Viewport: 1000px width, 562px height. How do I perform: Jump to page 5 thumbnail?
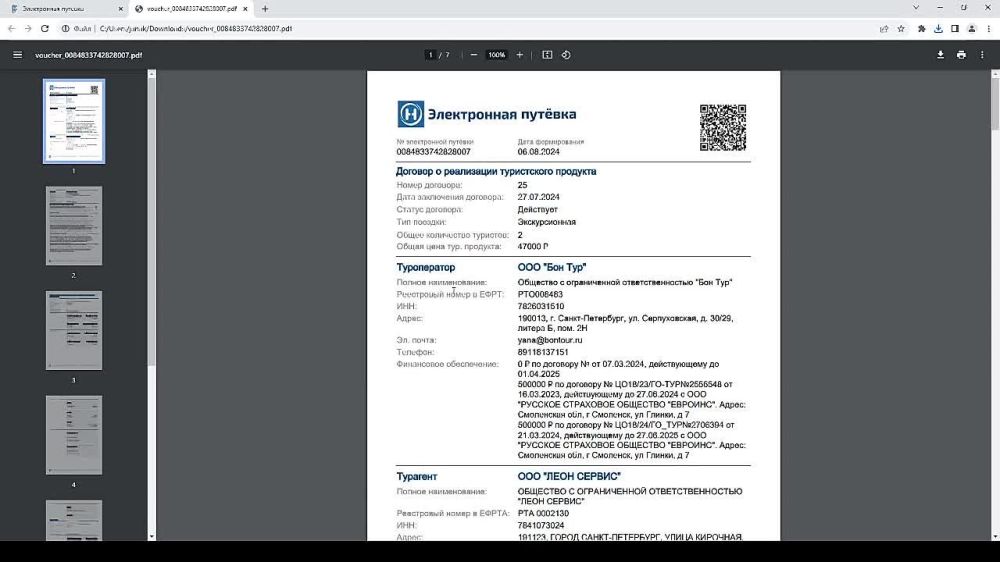pyautogui.click(x=74, y=521)
